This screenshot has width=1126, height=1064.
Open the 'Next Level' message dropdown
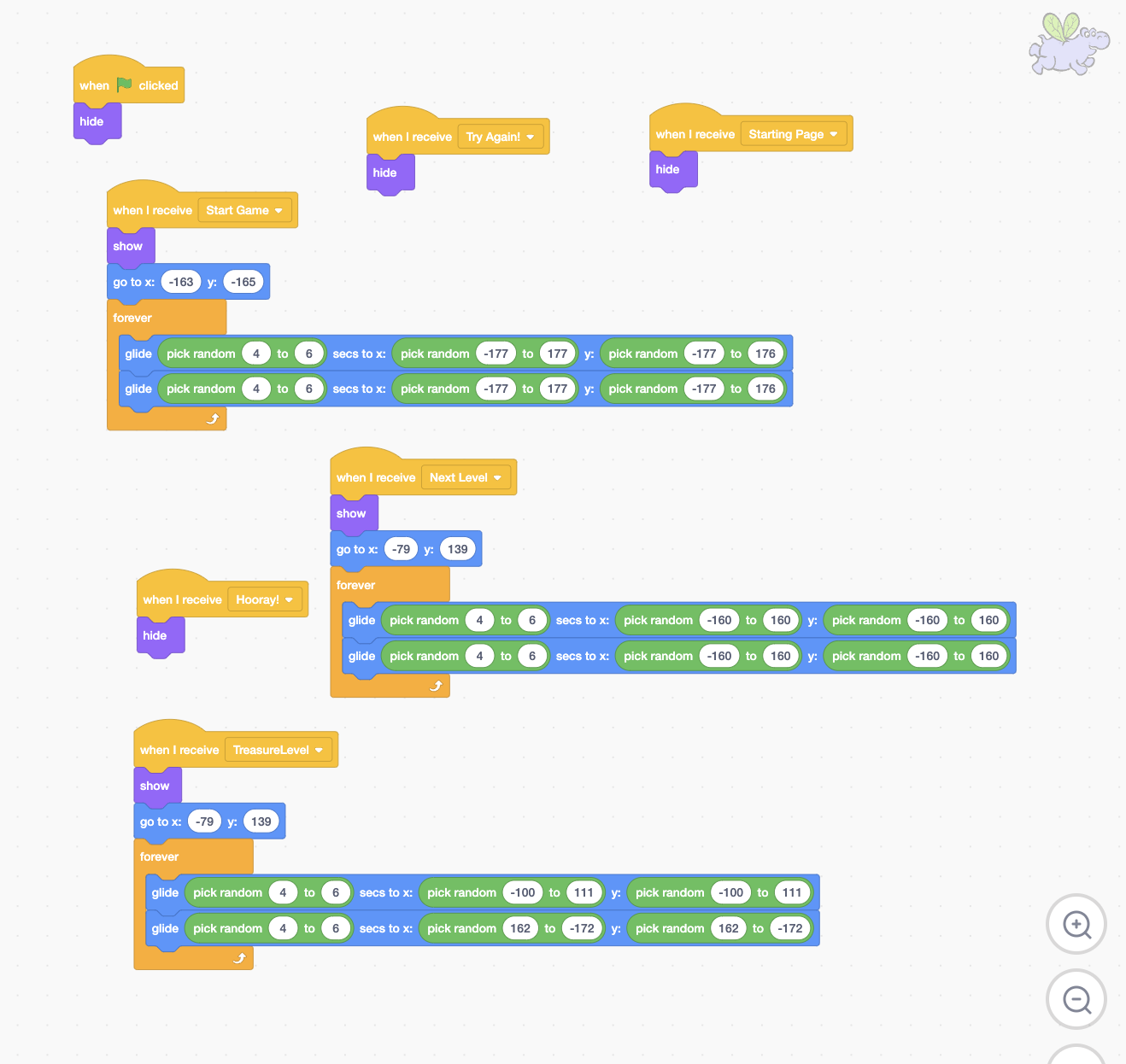[497, 477]
